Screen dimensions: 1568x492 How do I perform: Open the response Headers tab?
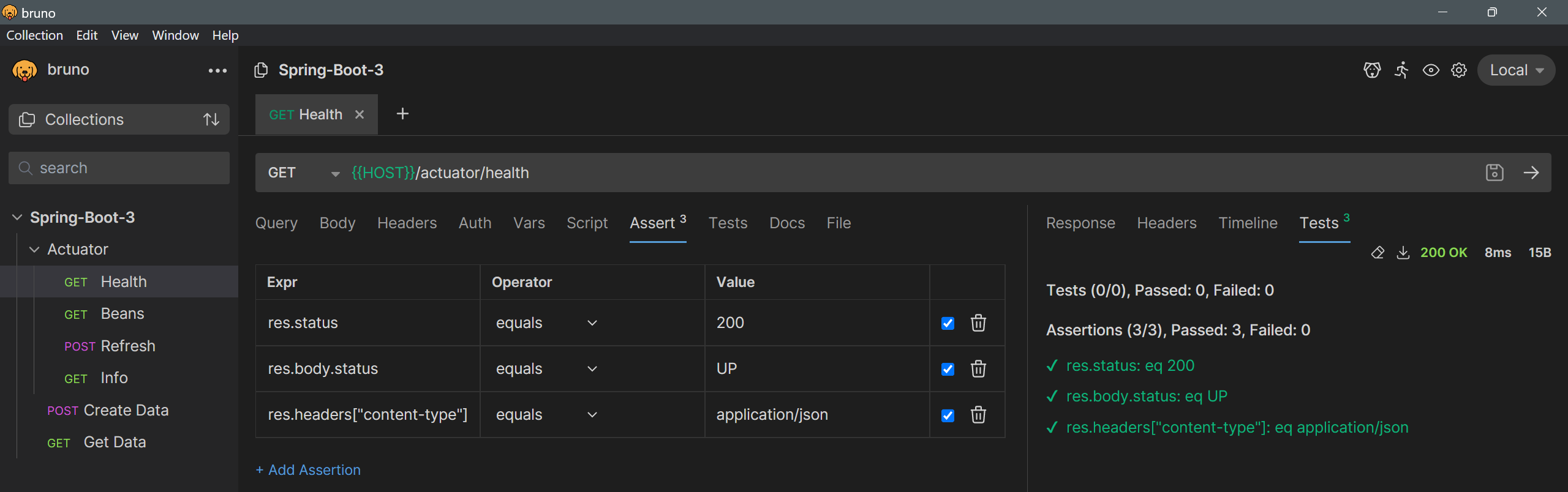click(x=1166, y=223)
